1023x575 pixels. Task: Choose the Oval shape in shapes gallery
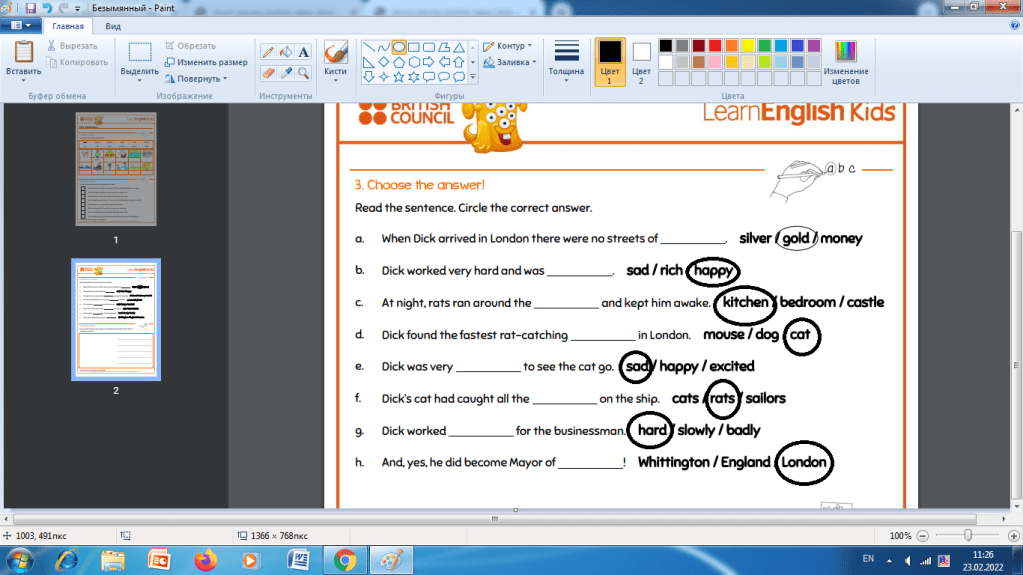pyautogui.click(x=399, y=46)
